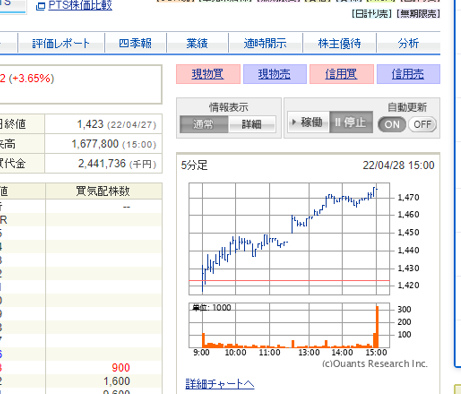Click the 現物買 button

point(208,74)
